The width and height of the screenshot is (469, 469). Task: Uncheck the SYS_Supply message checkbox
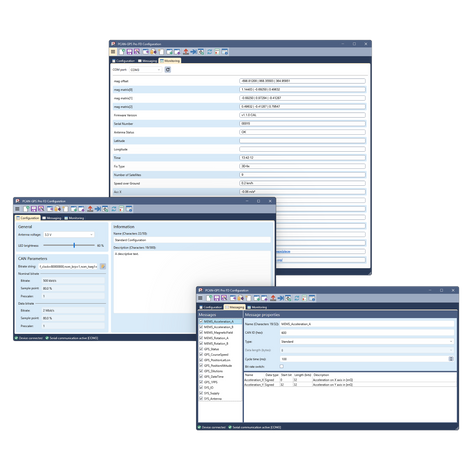coord(201,393)
